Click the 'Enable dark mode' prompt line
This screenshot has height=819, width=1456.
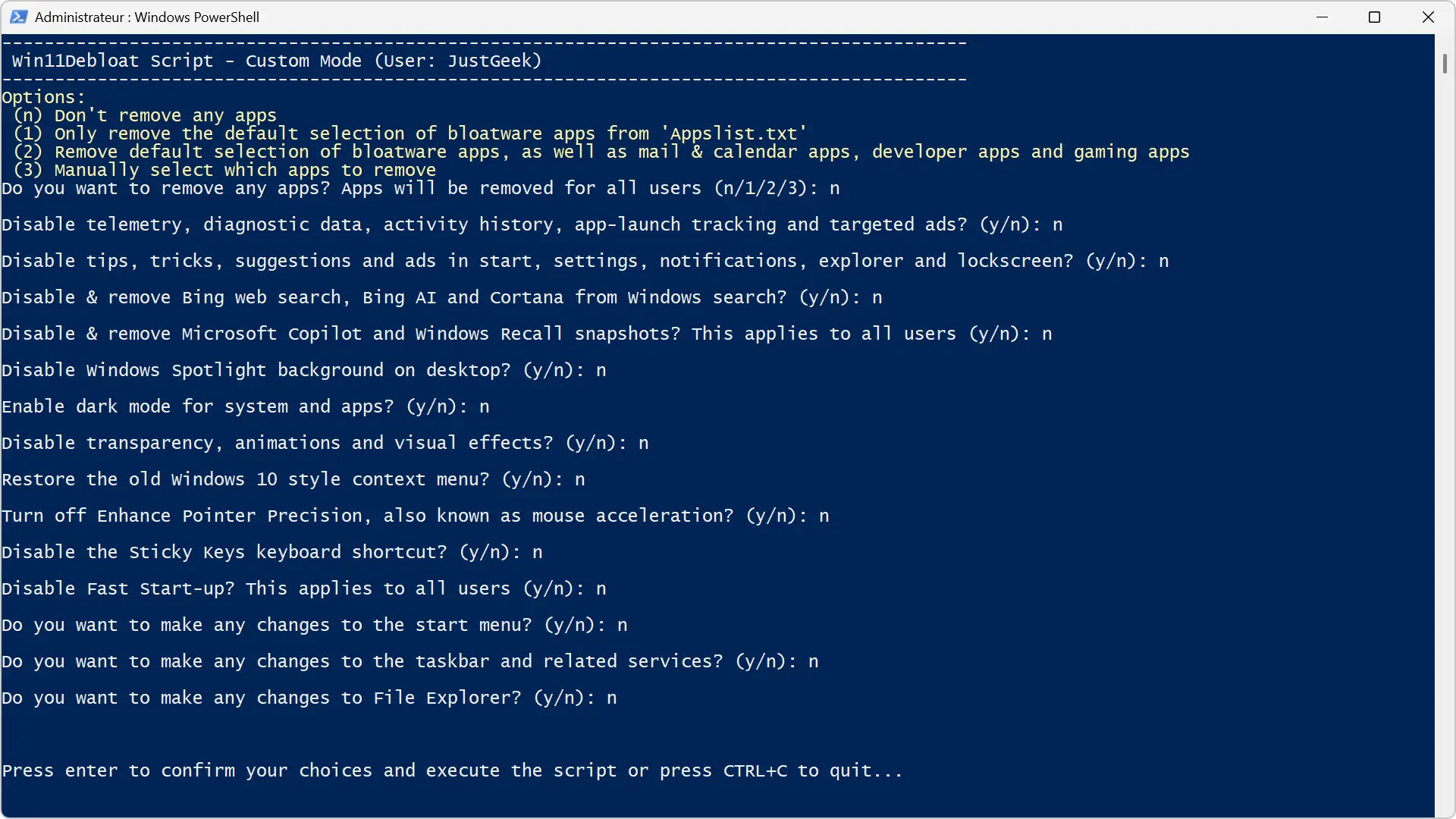(x=246, y=406)
